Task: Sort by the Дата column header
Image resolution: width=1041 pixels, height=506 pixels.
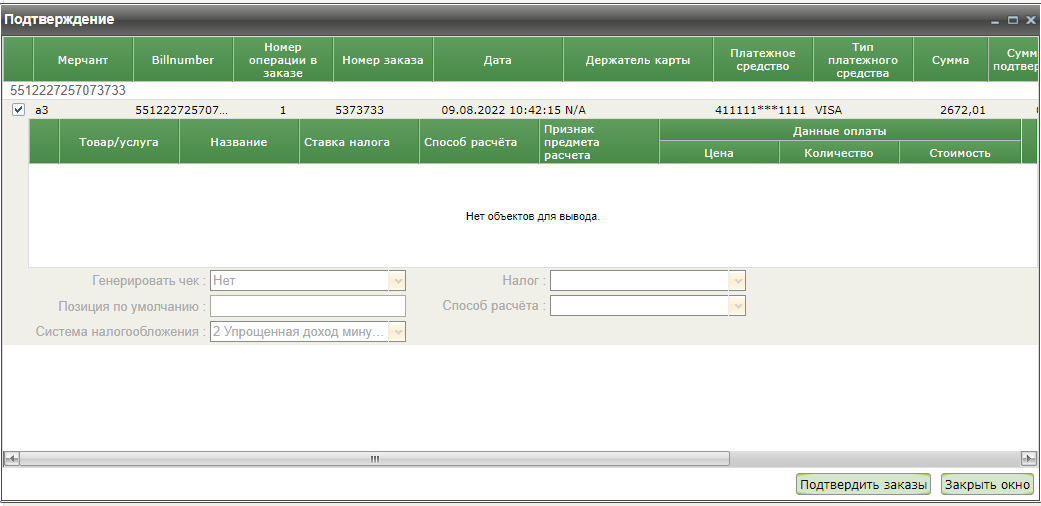Action: pos(497,60)
